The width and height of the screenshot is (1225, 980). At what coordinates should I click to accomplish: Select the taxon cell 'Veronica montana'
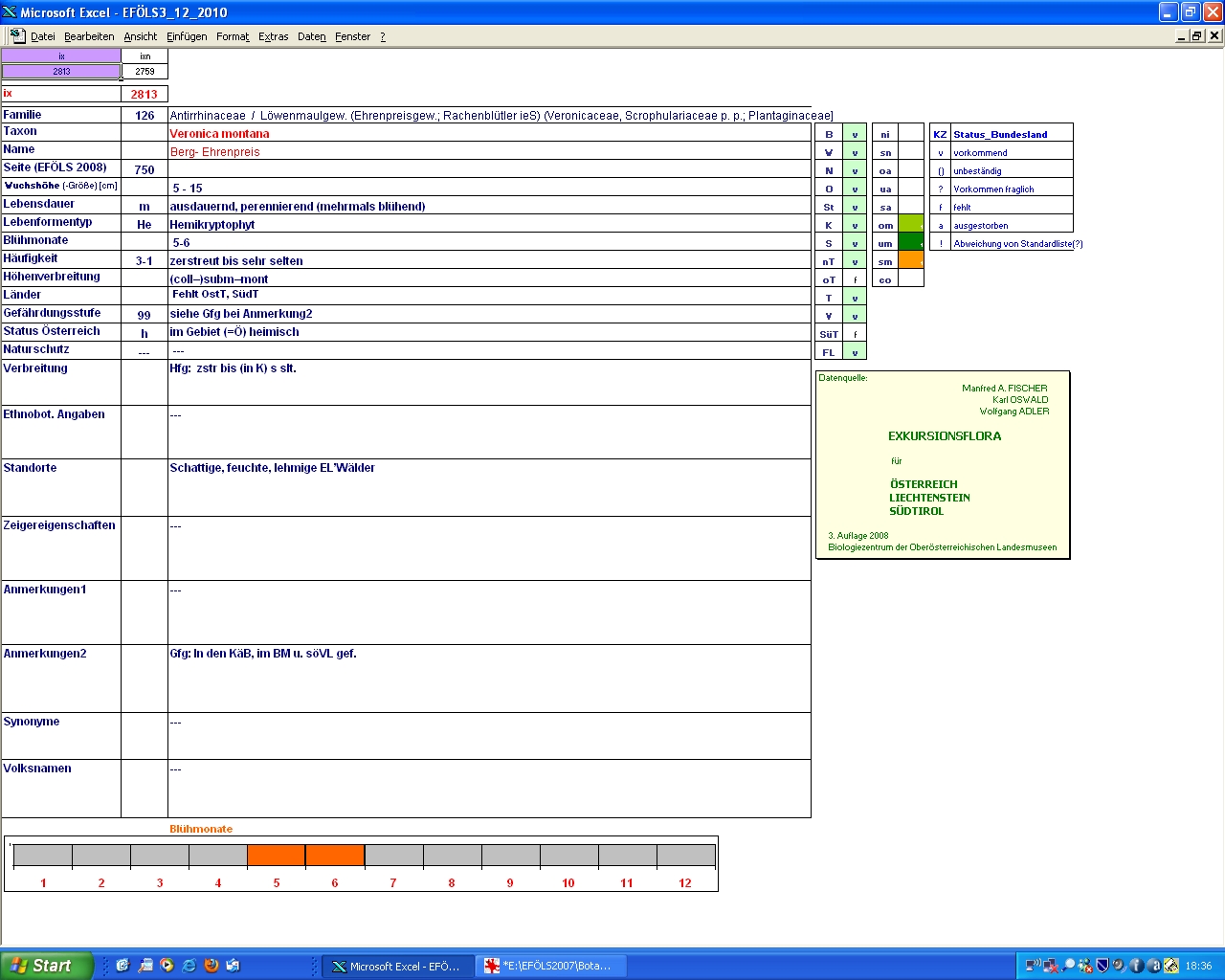pos(489,133)
